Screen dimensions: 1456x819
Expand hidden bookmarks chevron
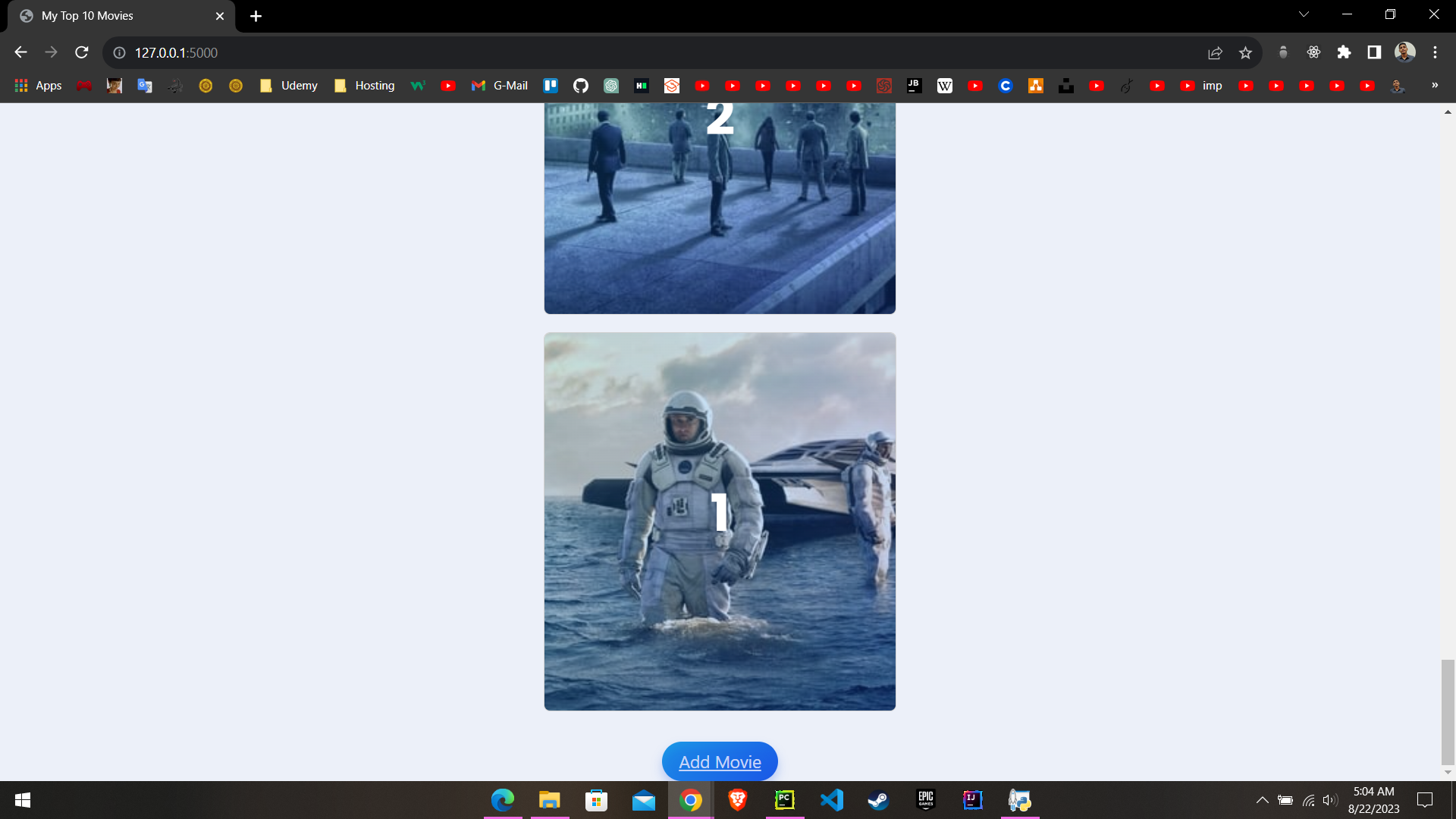pos(1434,85)
